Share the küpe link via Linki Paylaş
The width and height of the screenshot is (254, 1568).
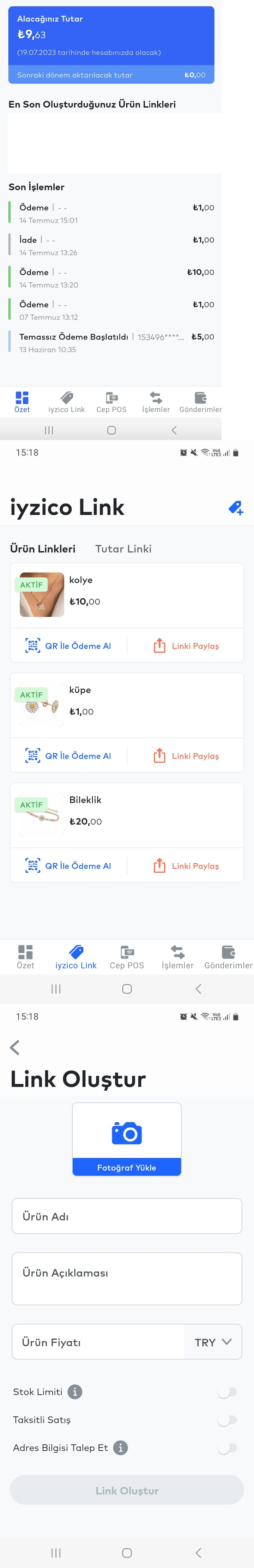pos(186,755)
